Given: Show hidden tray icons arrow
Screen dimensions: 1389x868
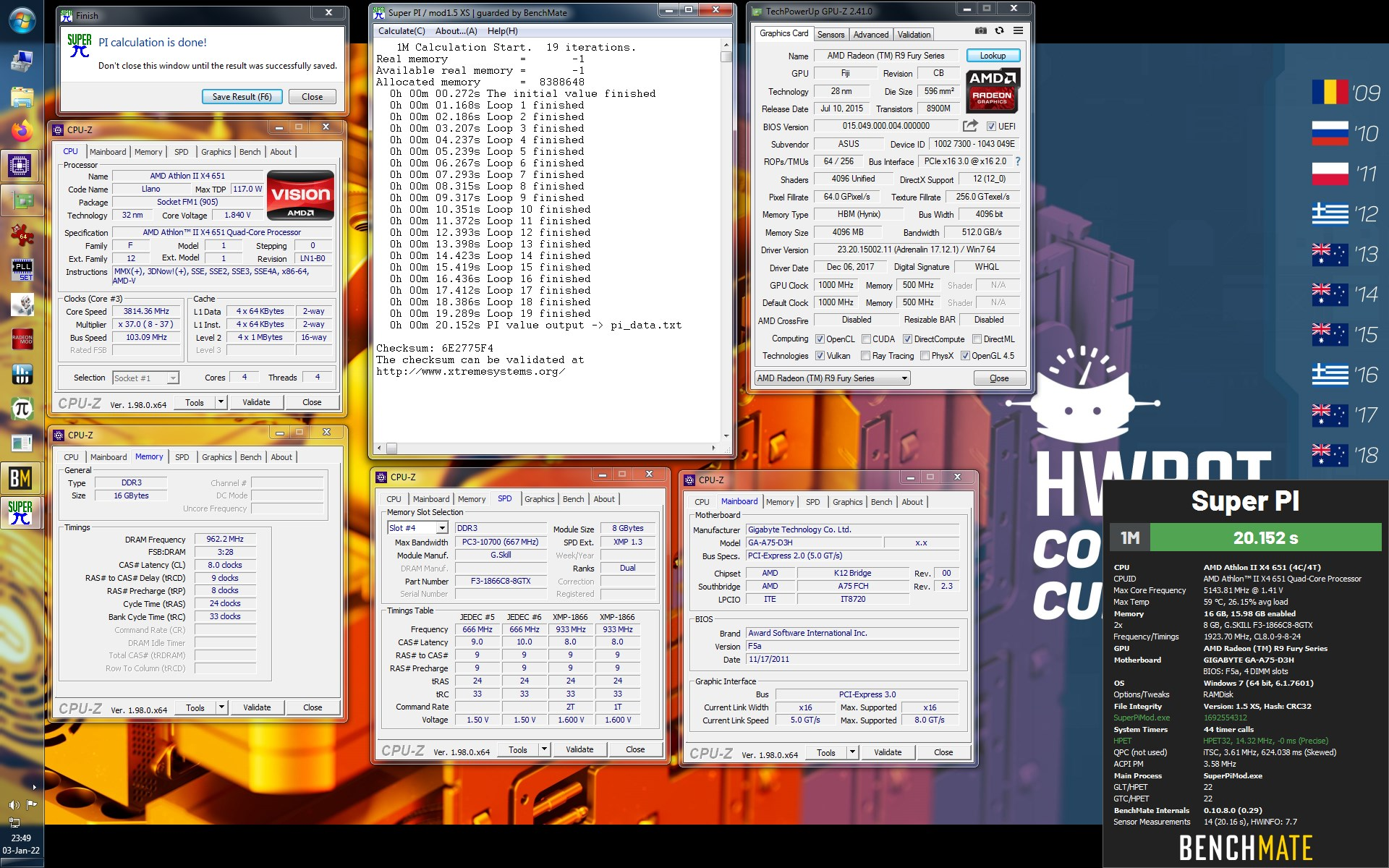Looking at the screenshot, I should [34, 787].
